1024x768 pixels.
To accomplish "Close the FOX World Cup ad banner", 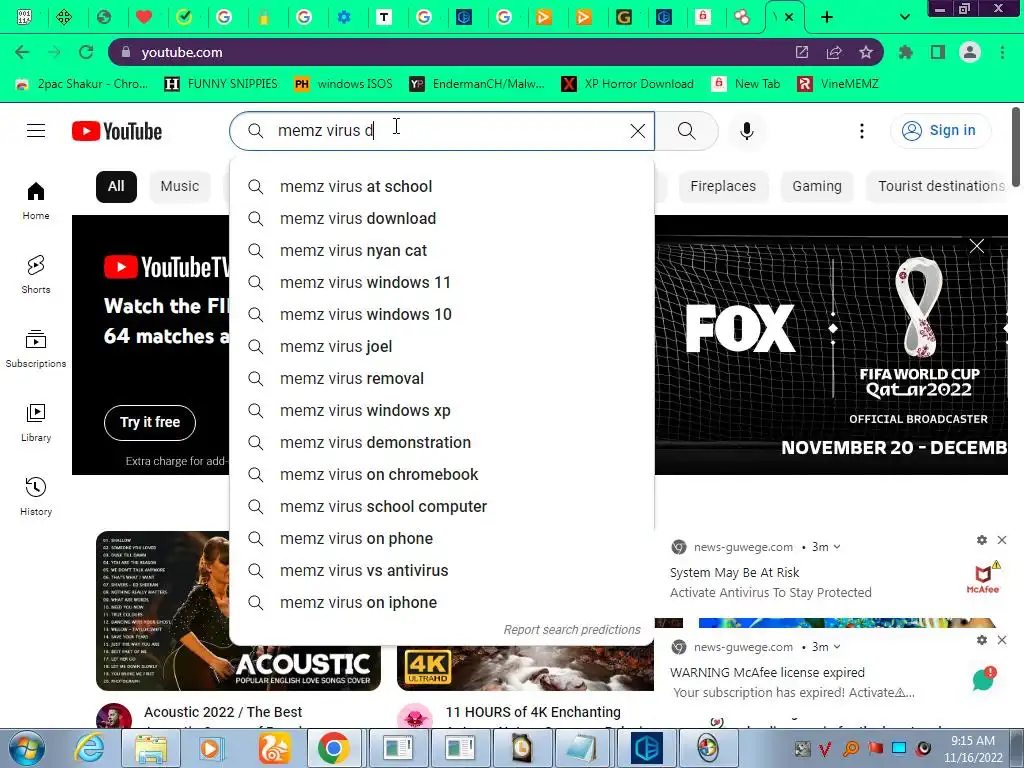I will (x=977, y=246).
